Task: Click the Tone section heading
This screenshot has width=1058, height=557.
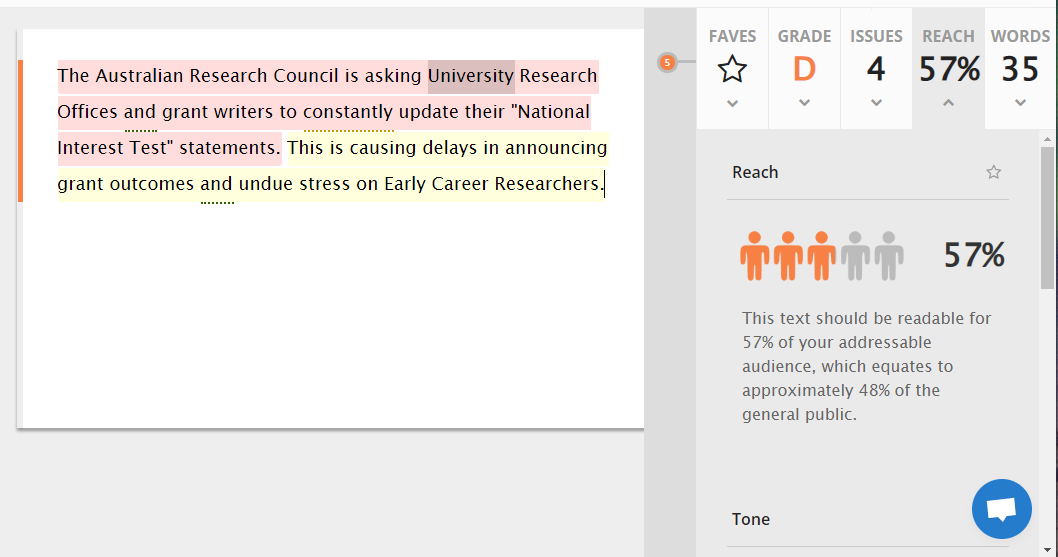Action: tap(751, 519)
